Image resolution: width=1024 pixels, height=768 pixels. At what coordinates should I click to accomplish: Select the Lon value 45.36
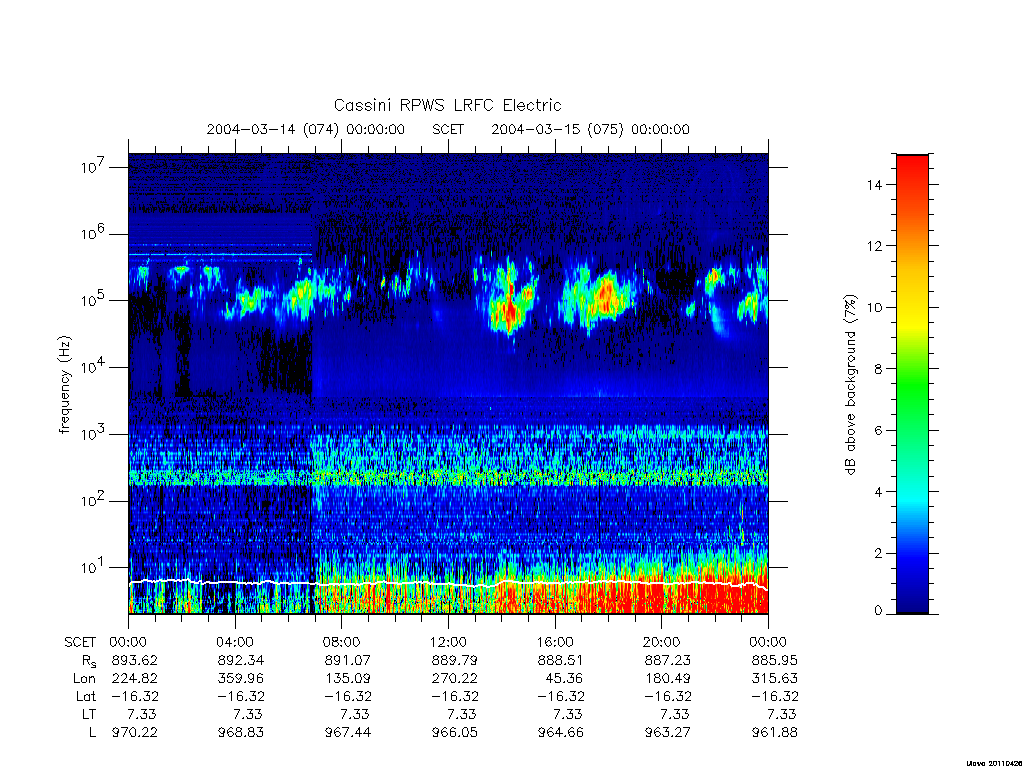564,679
